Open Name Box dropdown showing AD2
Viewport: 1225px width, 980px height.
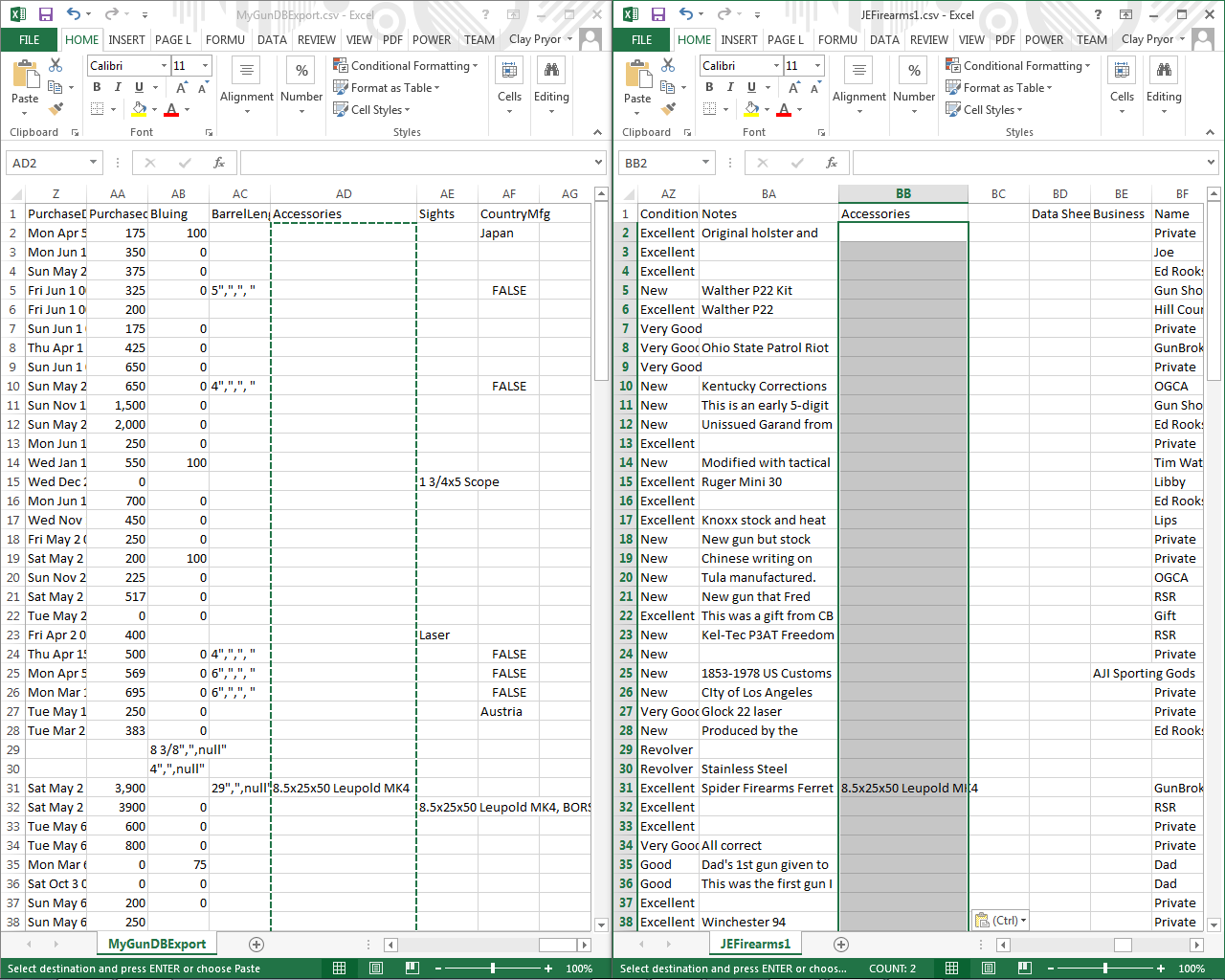coord(93,163)
